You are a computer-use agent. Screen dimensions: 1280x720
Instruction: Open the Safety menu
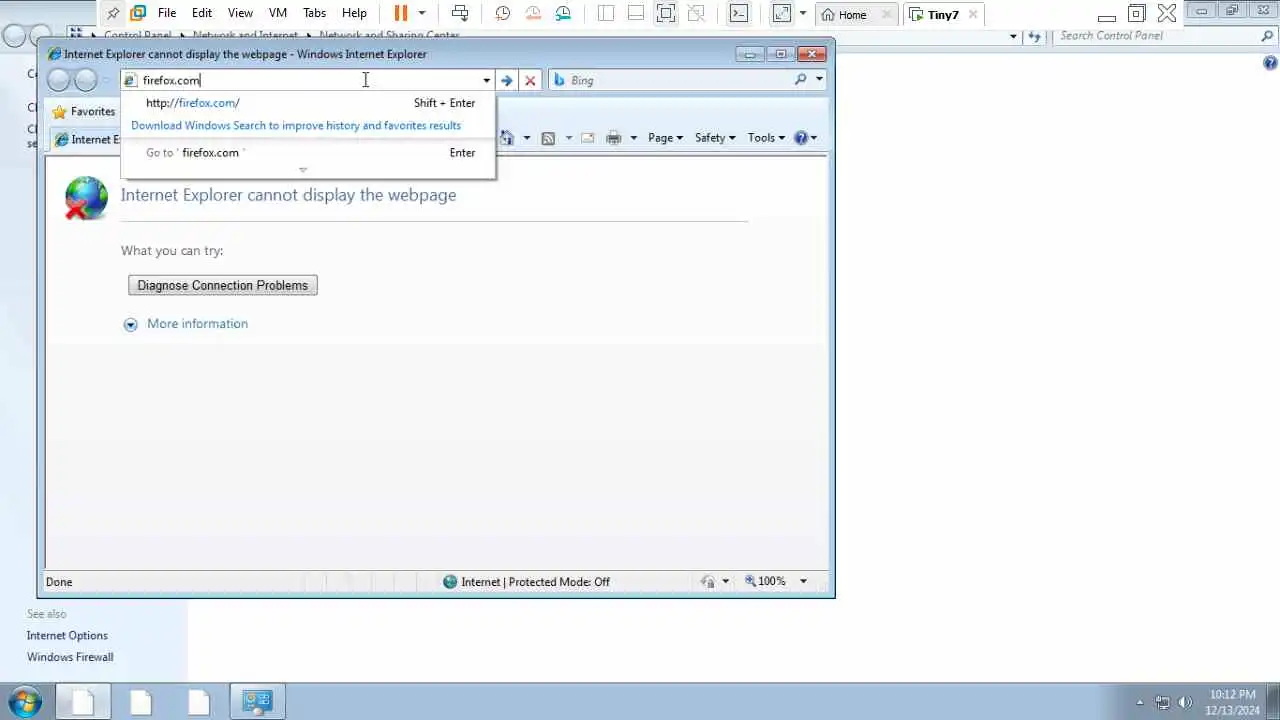(715, 138)
